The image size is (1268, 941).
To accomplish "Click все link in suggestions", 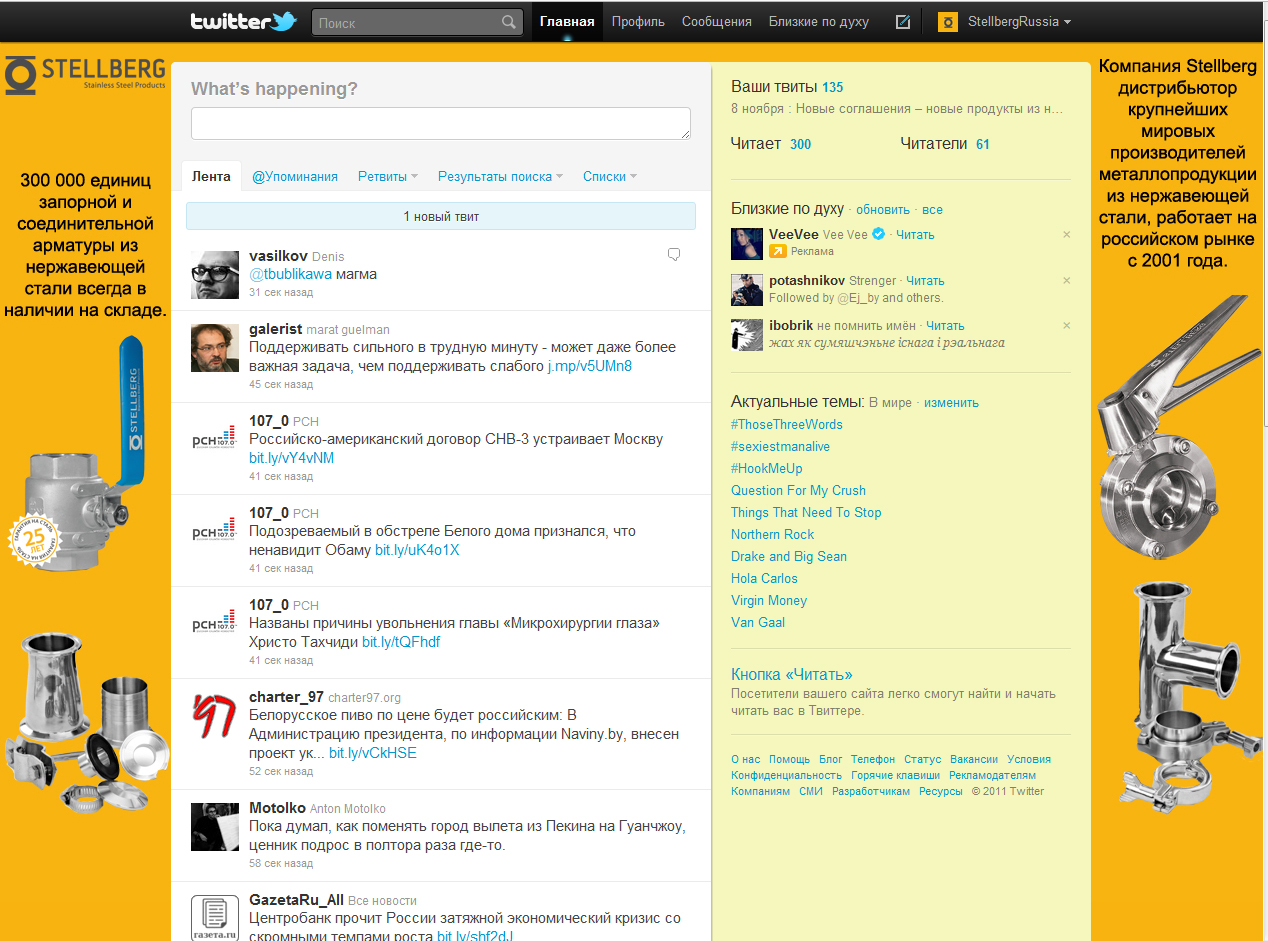I will pyautogui.click(x=932, y=210).
